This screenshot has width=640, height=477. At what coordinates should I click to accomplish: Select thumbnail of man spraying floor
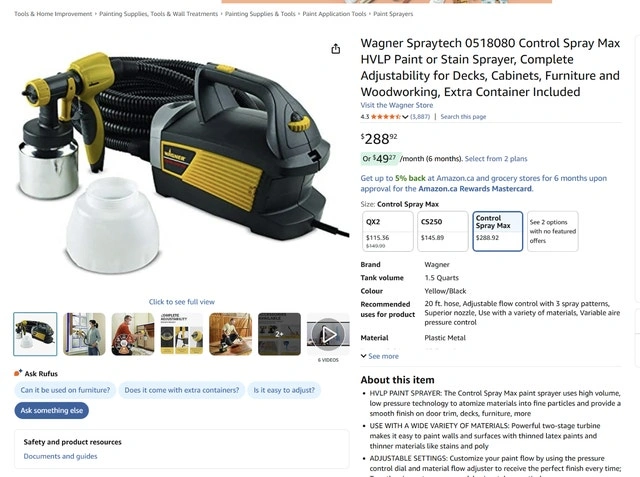[x=231, y=334]
